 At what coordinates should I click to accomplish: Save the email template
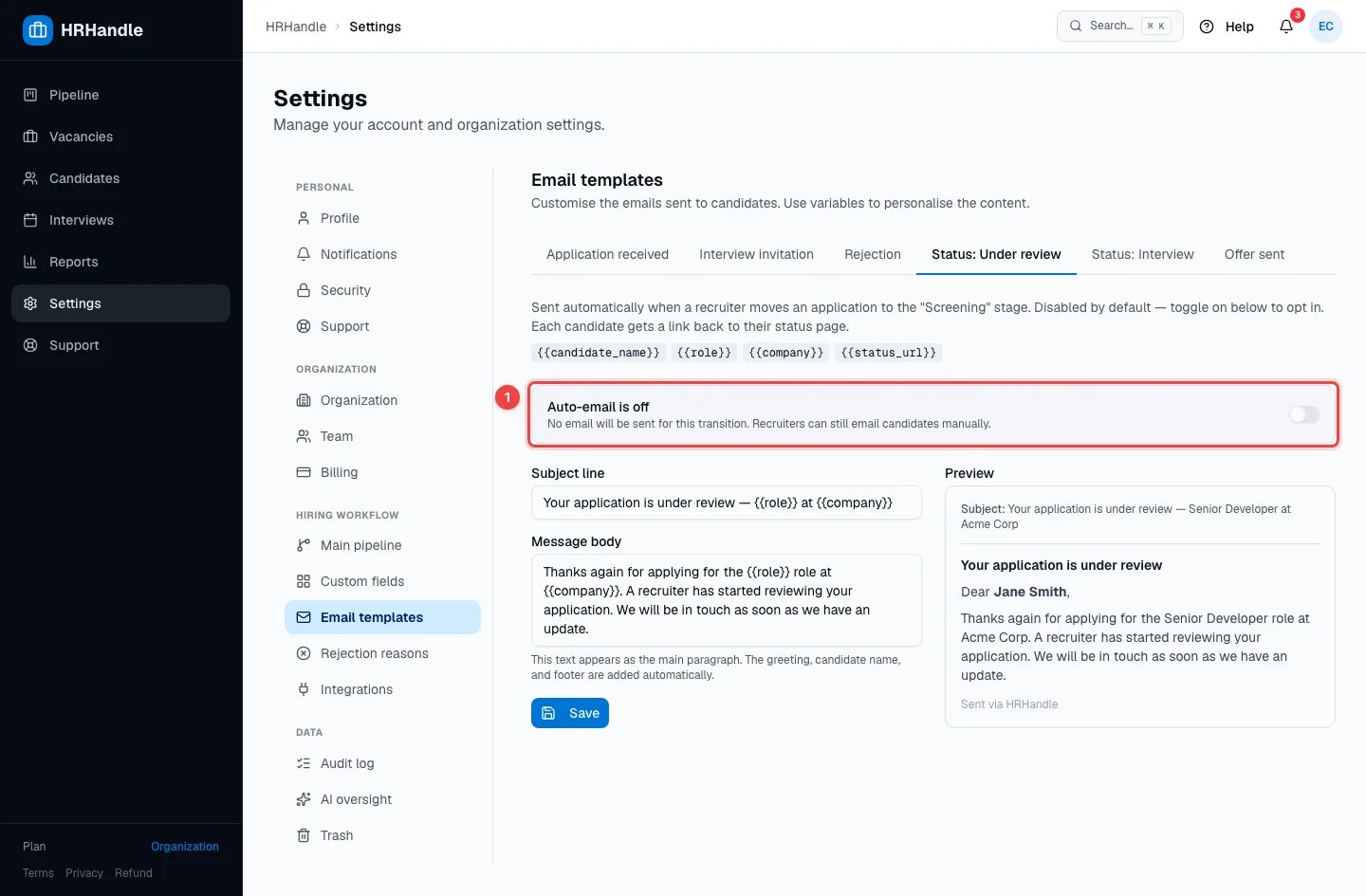point(570,713)
